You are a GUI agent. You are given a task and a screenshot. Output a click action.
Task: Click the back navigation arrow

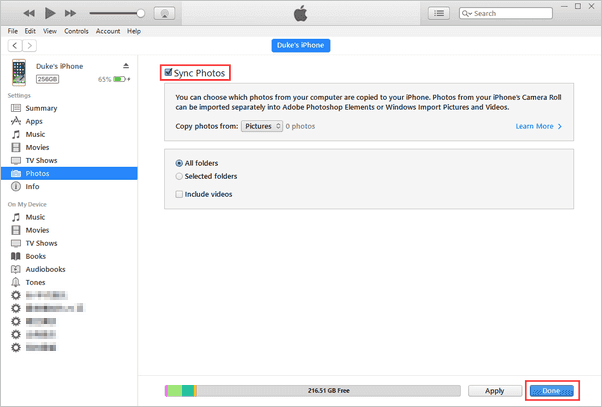(x=14, y=46)
